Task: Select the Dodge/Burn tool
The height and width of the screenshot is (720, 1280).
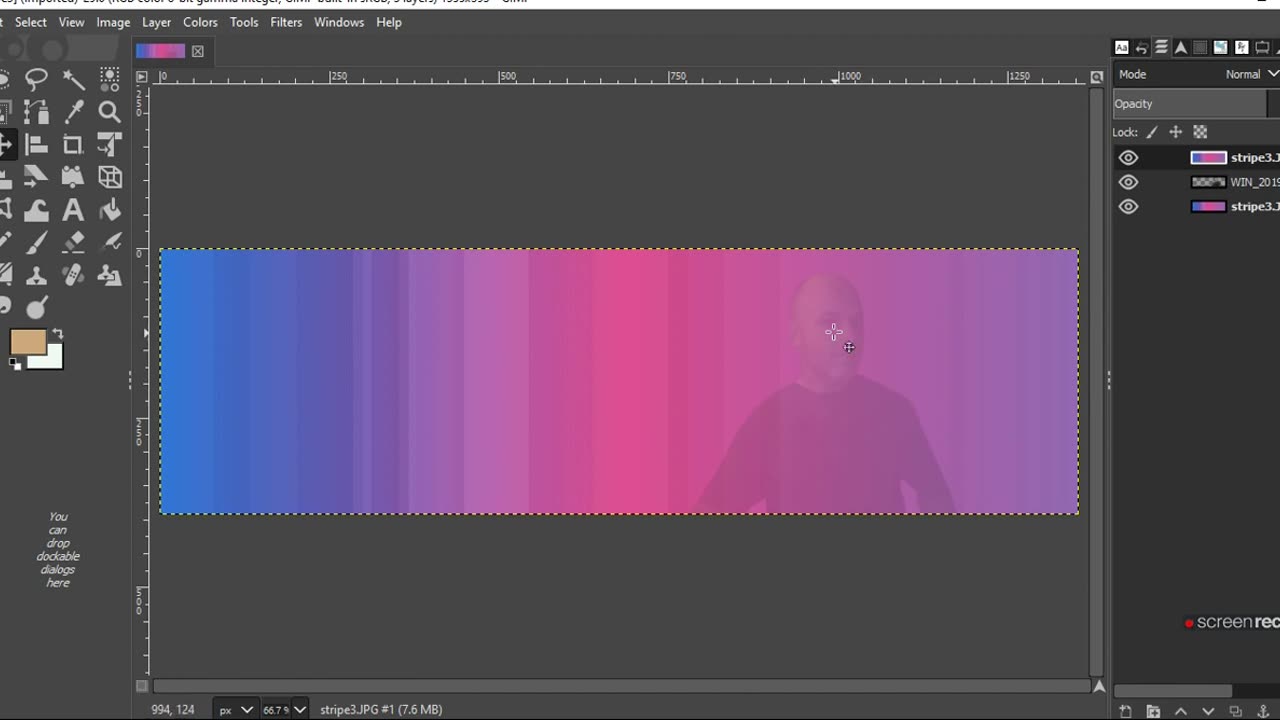Action: tap(37, 307)
